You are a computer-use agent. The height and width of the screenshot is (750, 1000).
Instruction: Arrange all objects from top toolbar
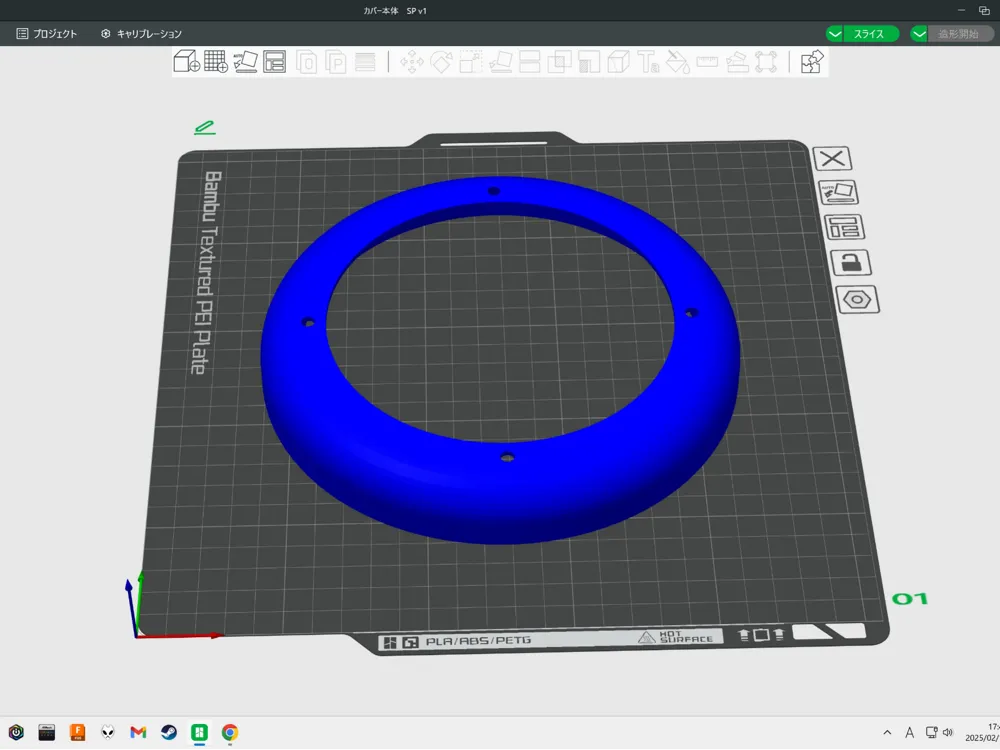click(x=274, y=61)
